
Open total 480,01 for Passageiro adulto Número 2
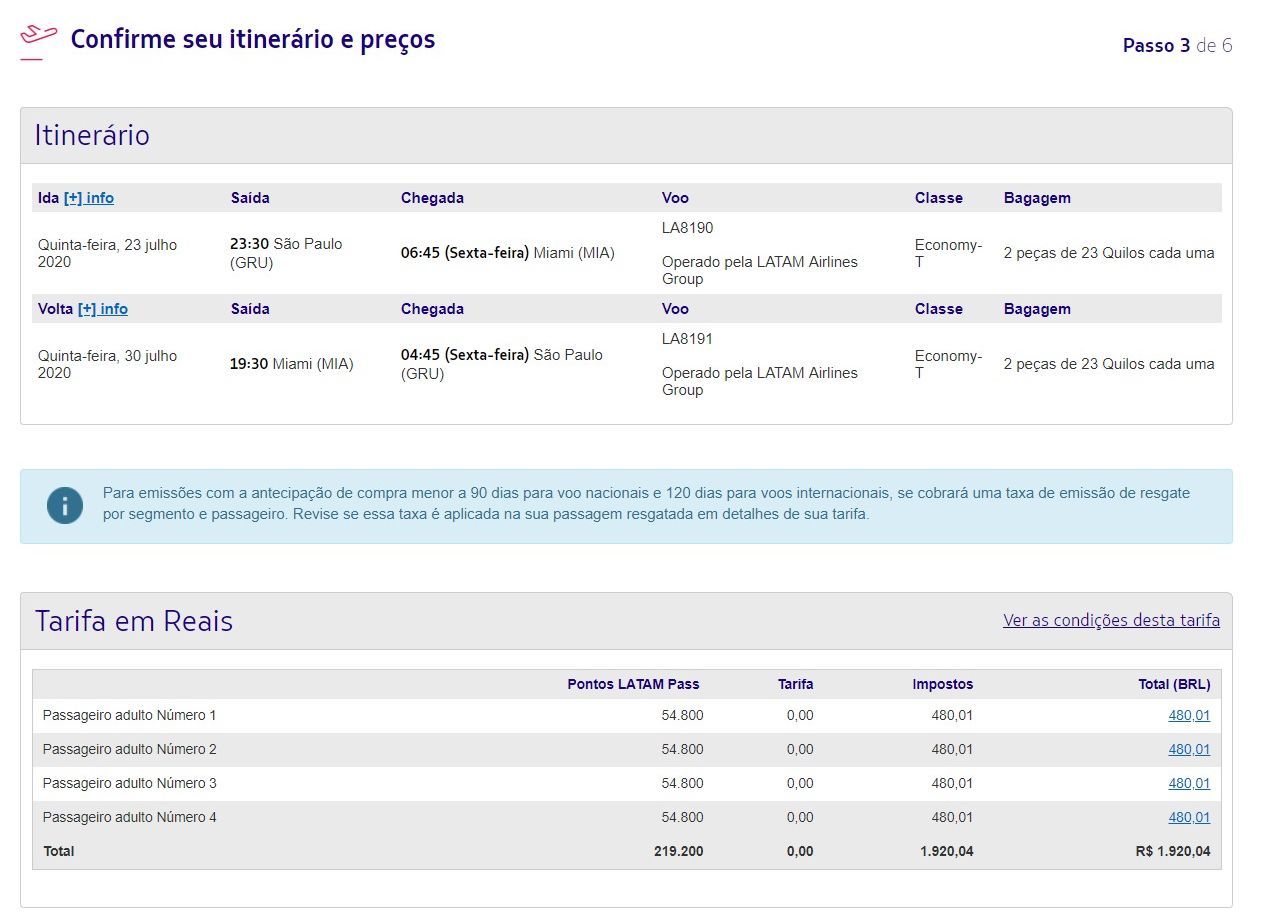[x=1189, y=749]
